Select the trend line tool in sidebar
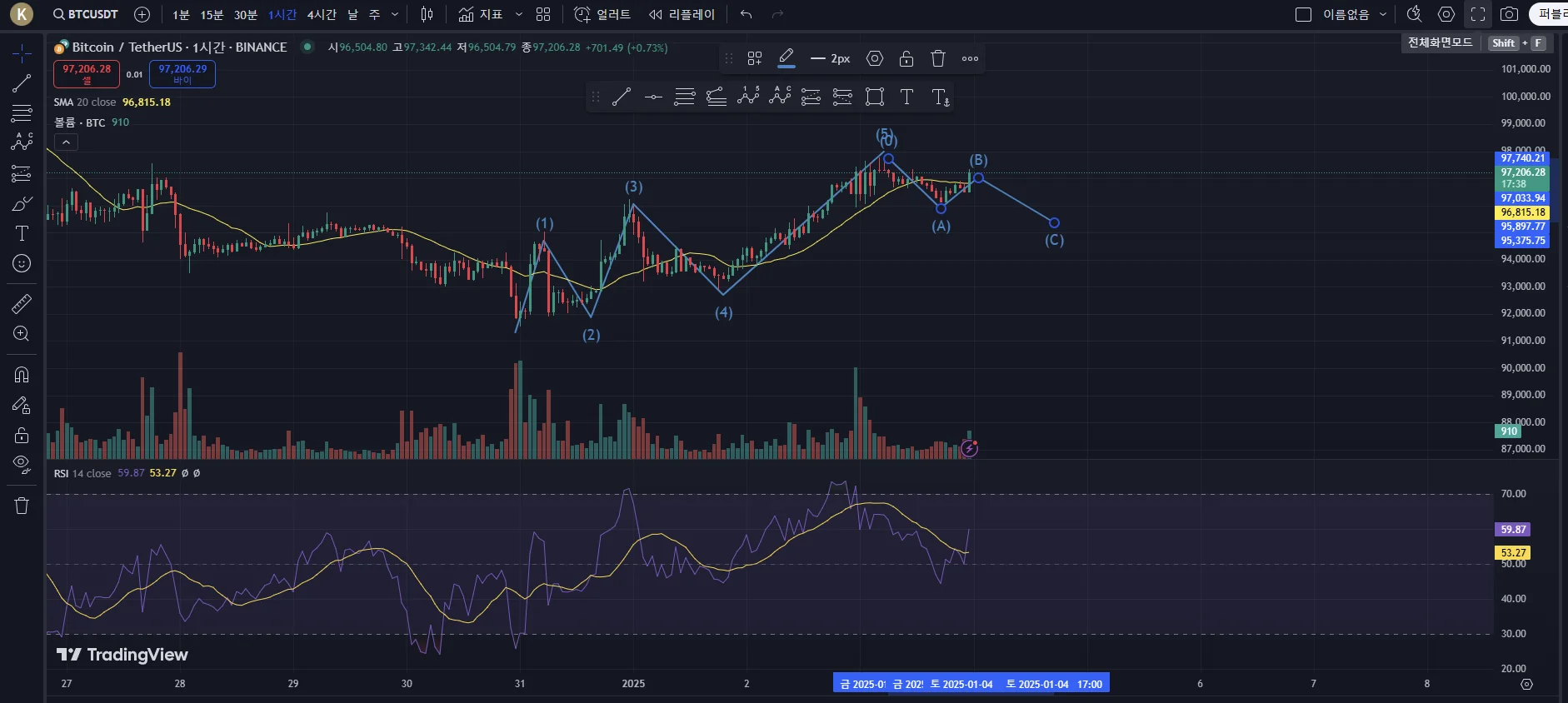 22,83
